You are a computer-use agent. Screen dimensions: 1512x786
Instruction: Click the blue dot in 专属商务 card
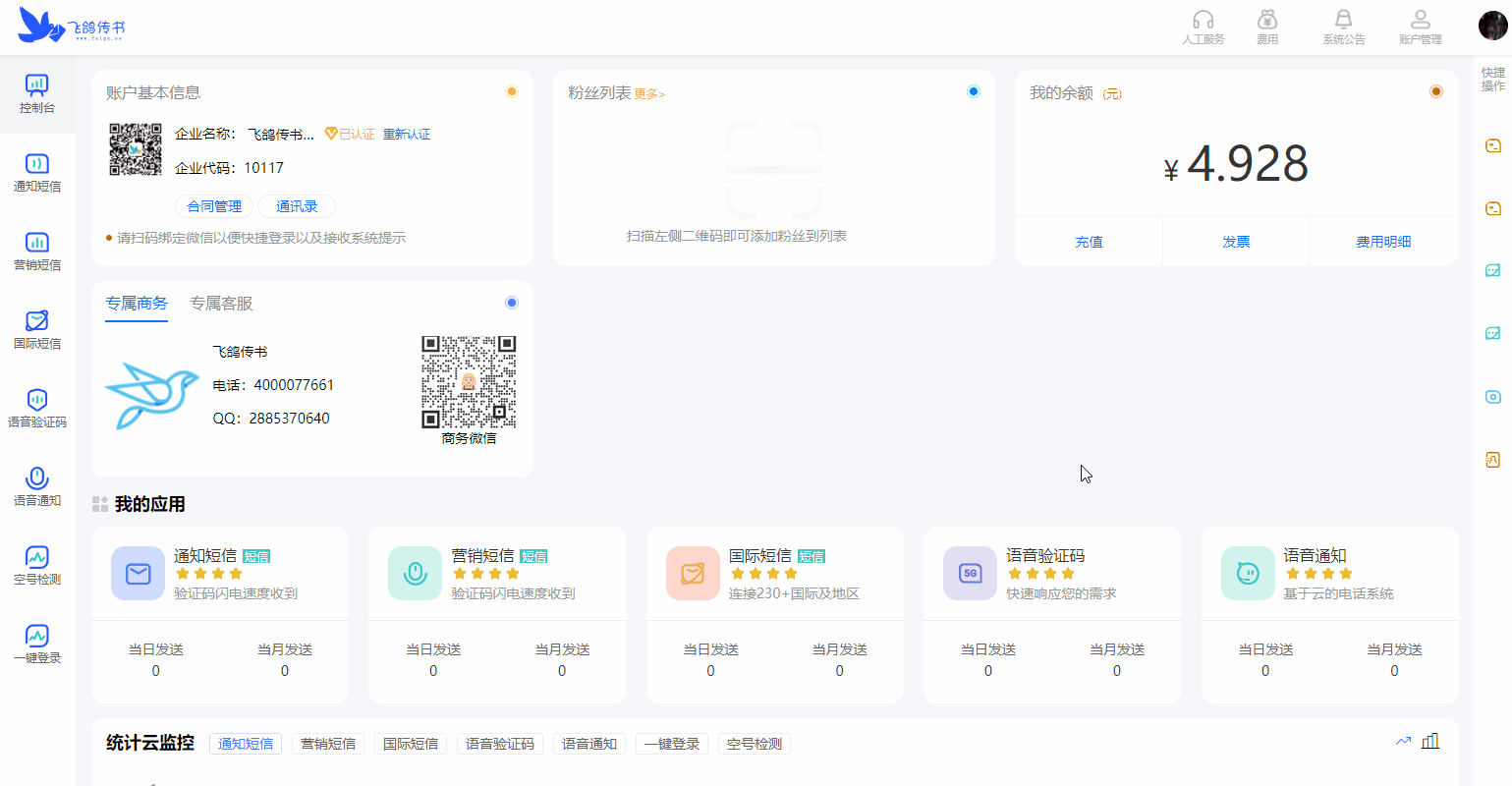click(x=512, y=303)
